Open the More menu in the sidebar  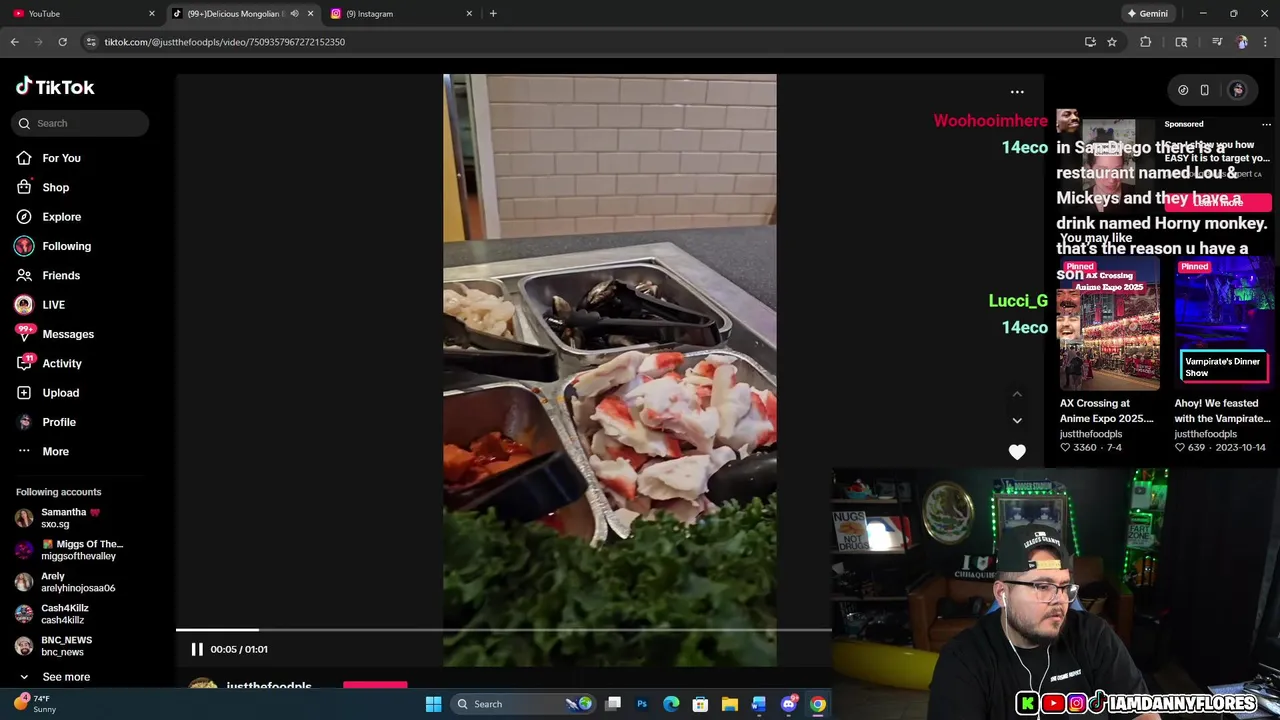pyautogui.click(x=55, y=451)
